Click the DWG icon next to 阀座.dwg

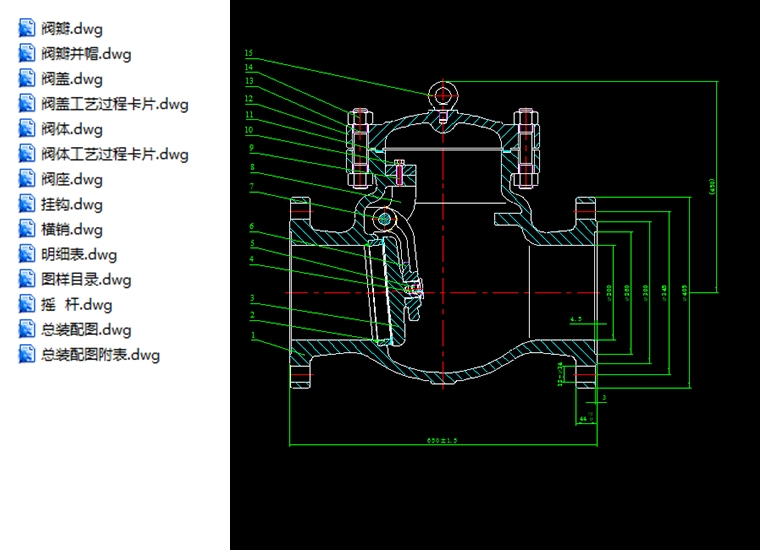[27, 179]
